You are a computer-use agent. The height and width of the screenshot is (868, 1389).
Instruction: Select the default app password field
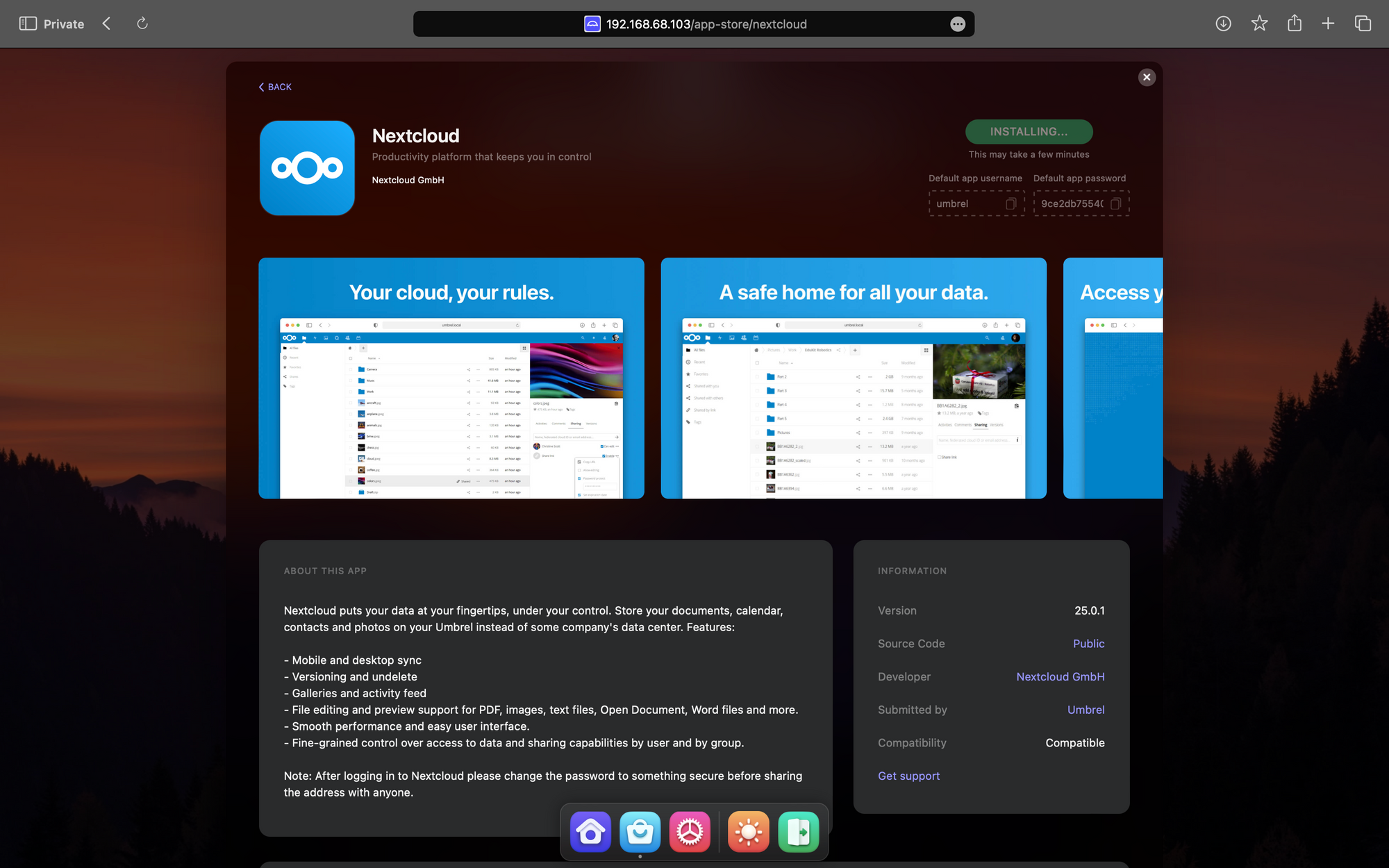pos(1081,203)
